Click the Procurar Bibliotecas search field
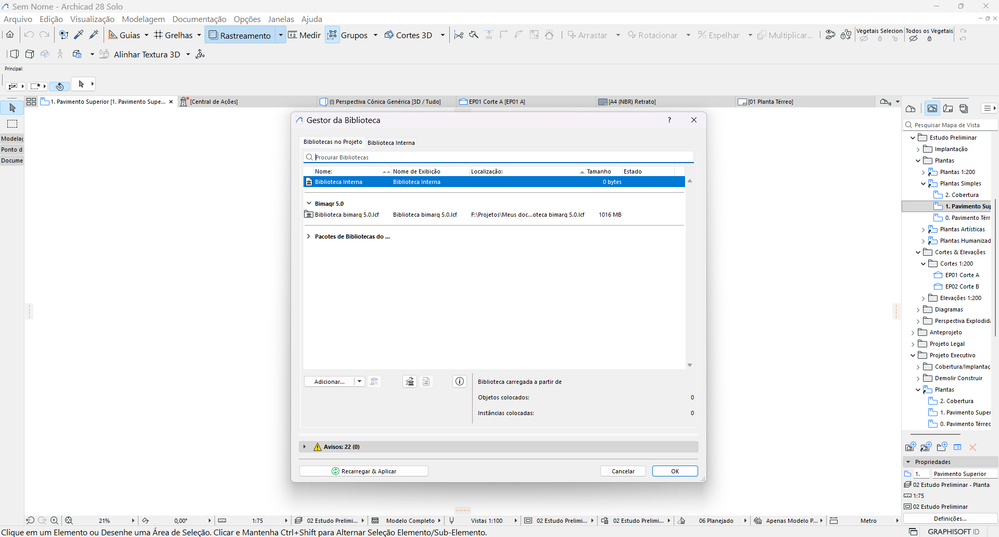 pyautogui.click(x=498, y=157)
